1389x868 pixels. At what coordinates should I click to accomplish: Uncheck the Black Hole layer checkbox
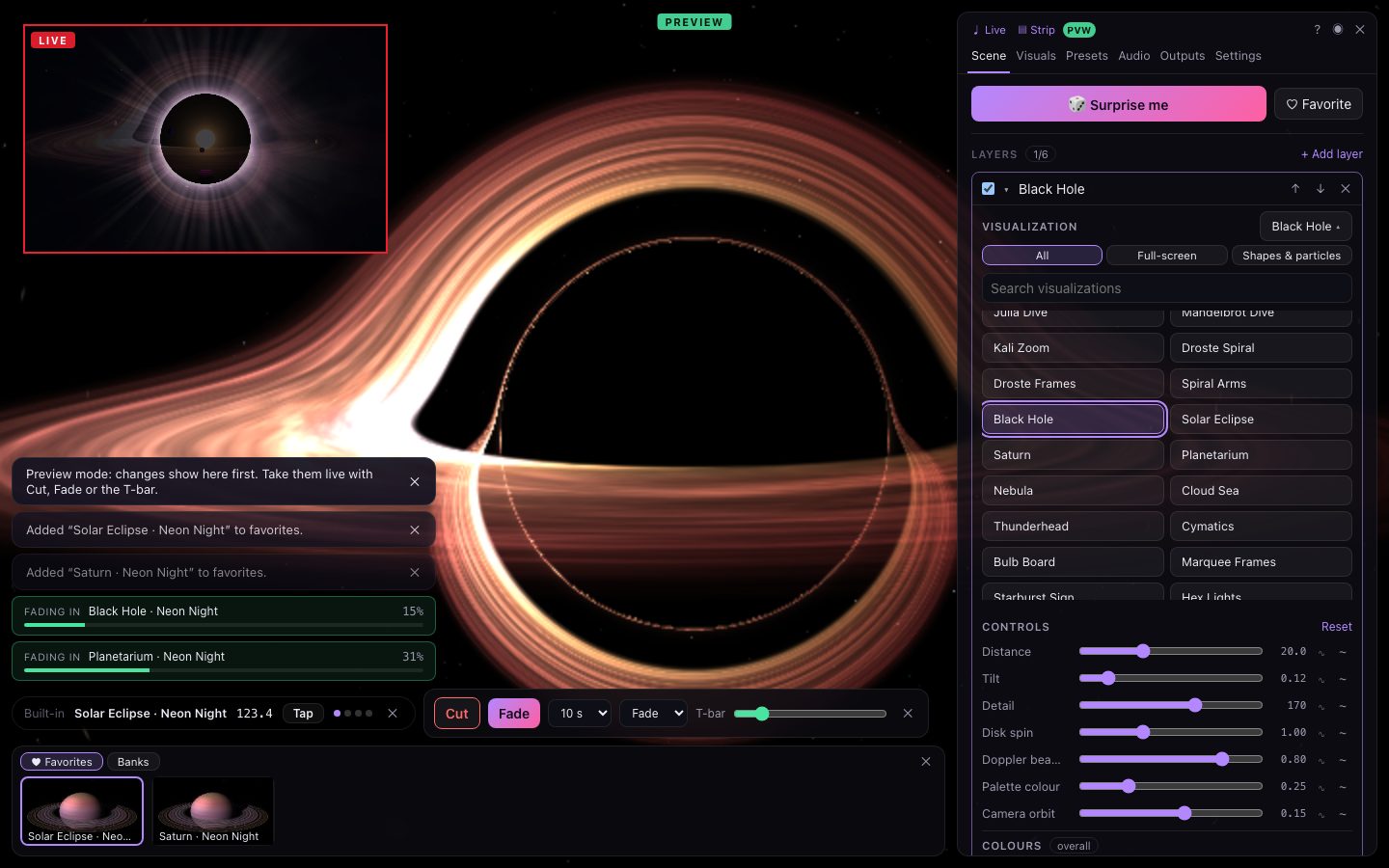pos(988,189)
